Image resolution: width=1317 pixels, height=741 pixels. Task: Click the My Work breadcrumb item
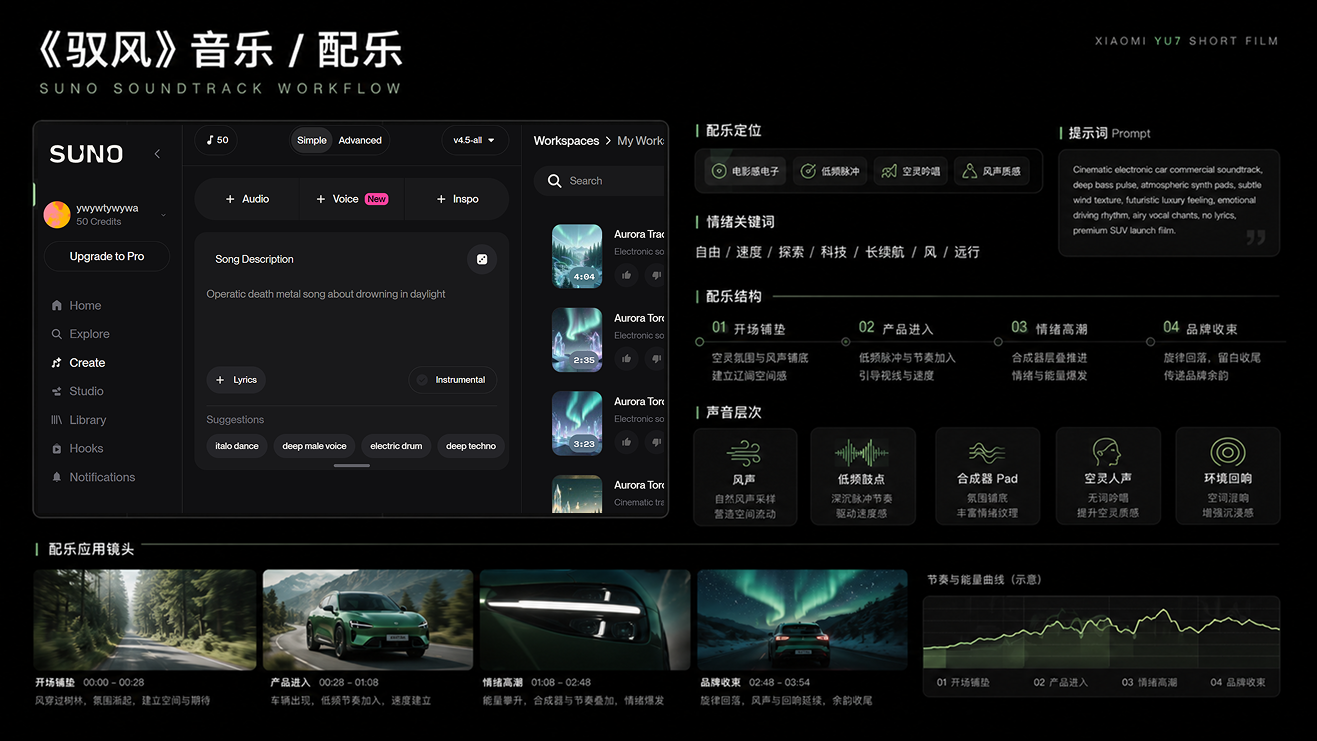pyautogui.click(x=640, y=141)
